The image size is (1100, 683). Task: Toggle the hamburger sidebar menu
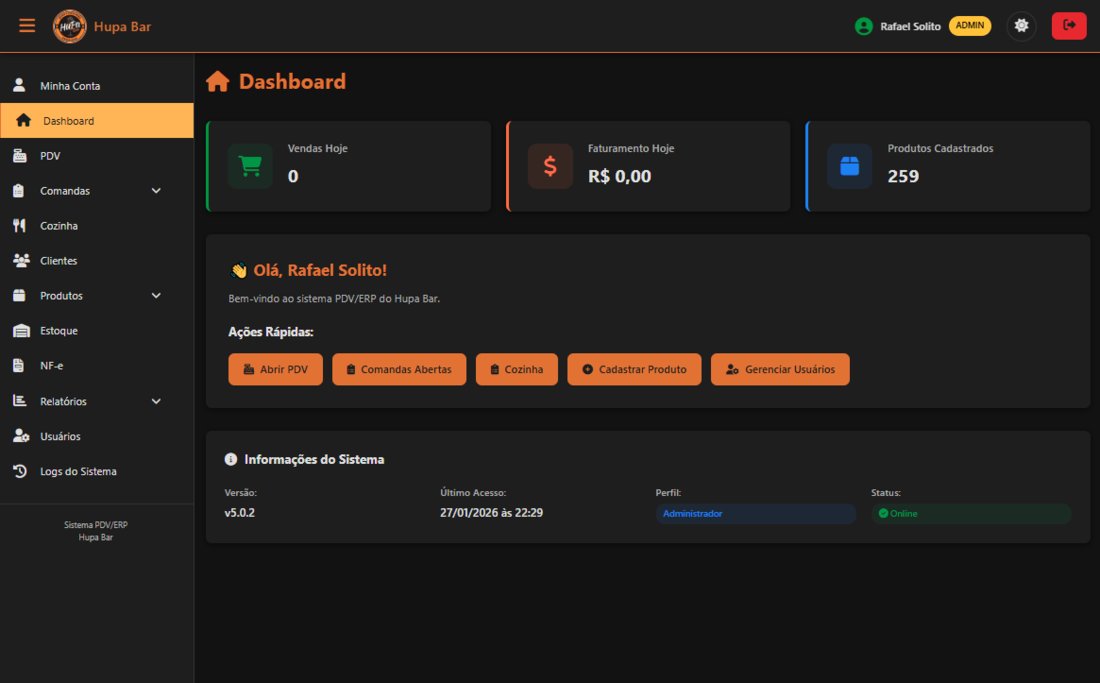27,26
